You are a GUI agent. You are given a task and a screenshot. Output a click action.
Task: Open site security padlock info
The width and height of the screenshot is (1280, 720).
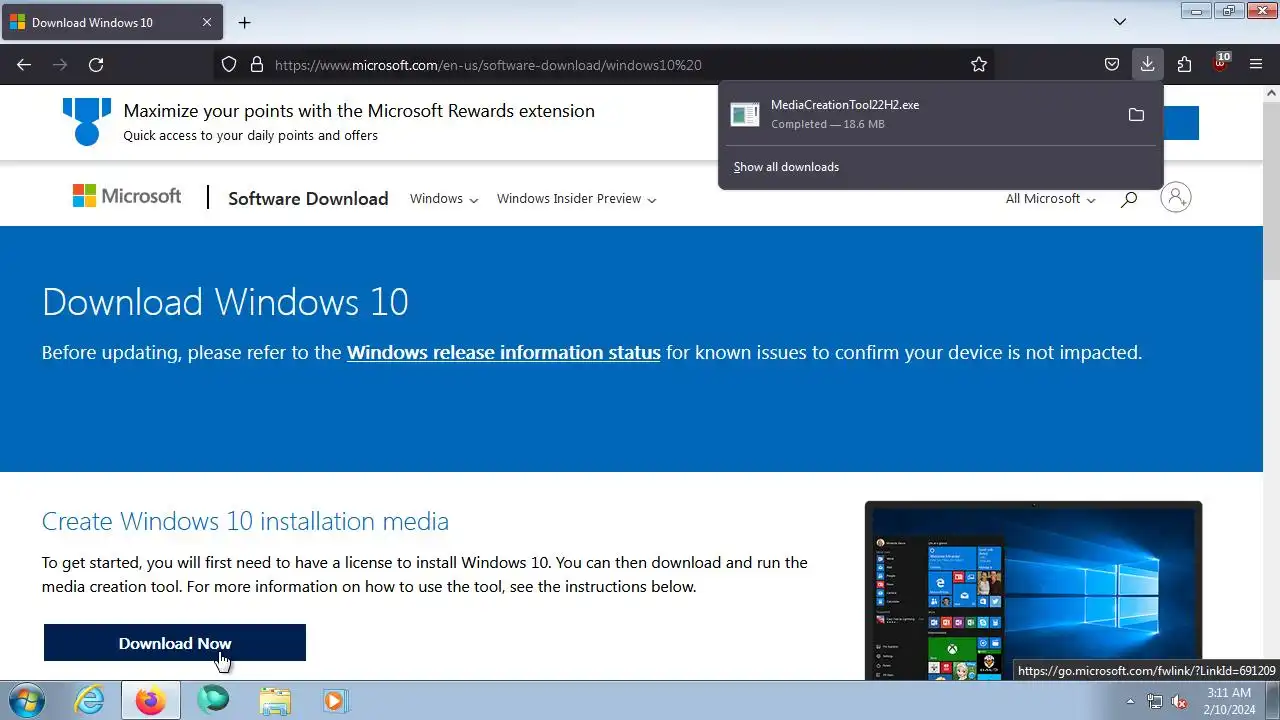coord(257,65)
